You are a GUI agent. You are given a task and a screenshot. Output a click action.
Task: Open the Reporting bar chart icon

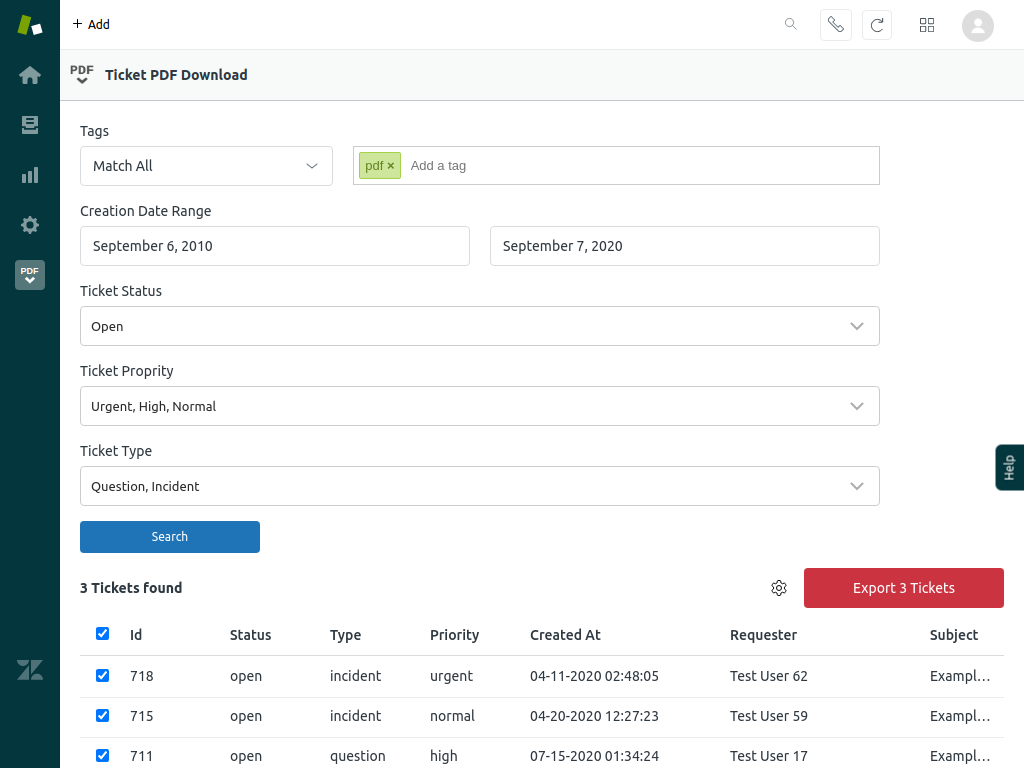click(x=30, y=175)
